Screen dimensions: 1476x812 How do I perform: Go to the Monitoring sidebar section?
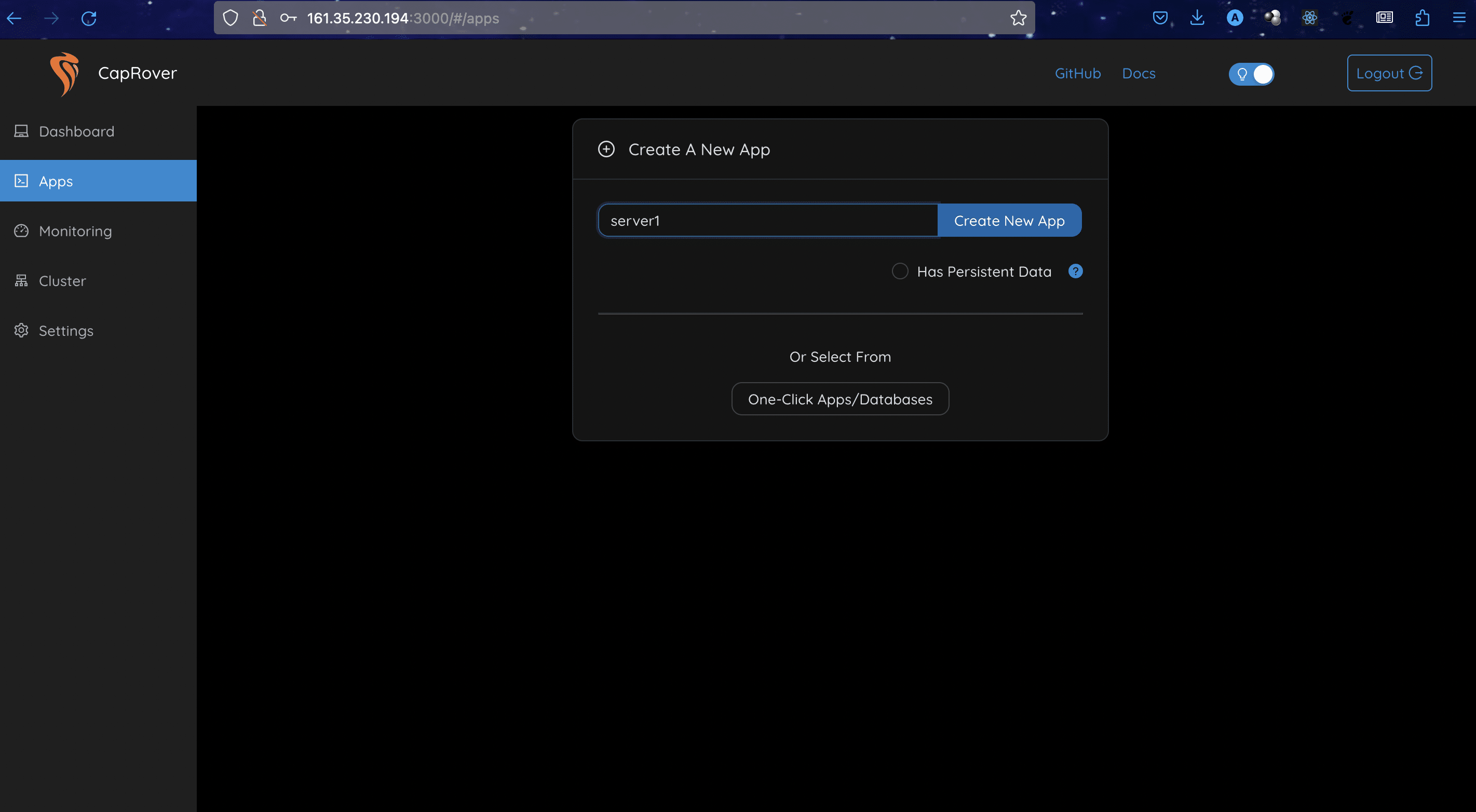tap(75, 231)
